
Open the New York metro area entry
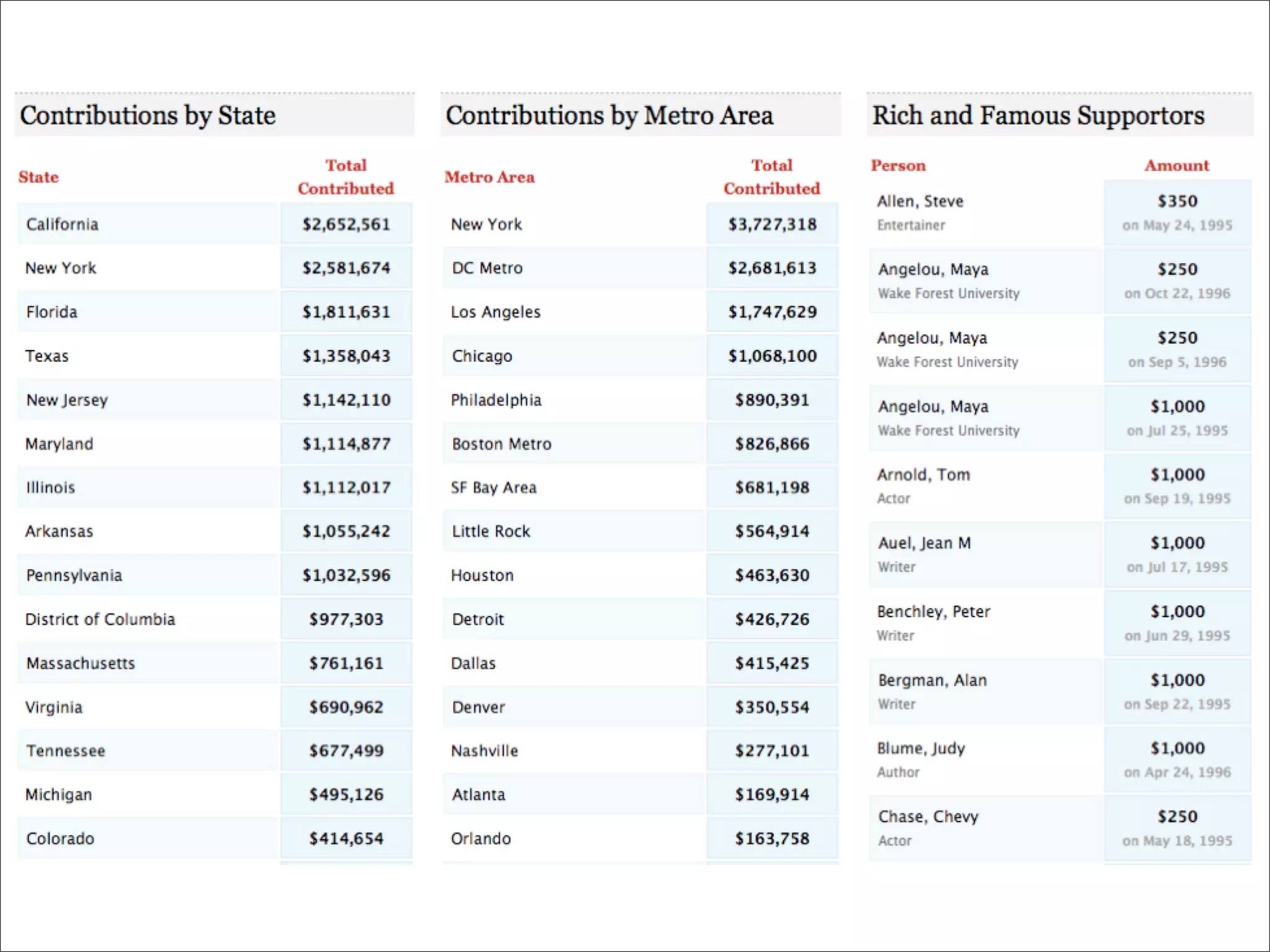point(641,224)
